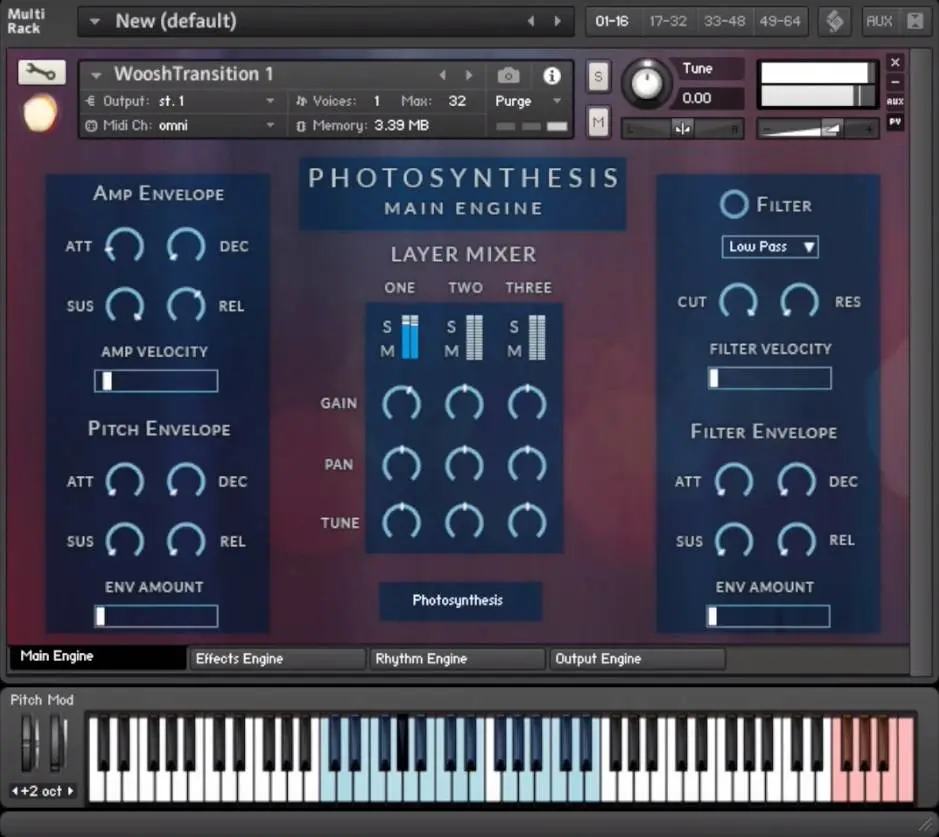This screenshot has height=837, width=939.
Task: Select the 33-48 rack page
Action: [724, 22]
